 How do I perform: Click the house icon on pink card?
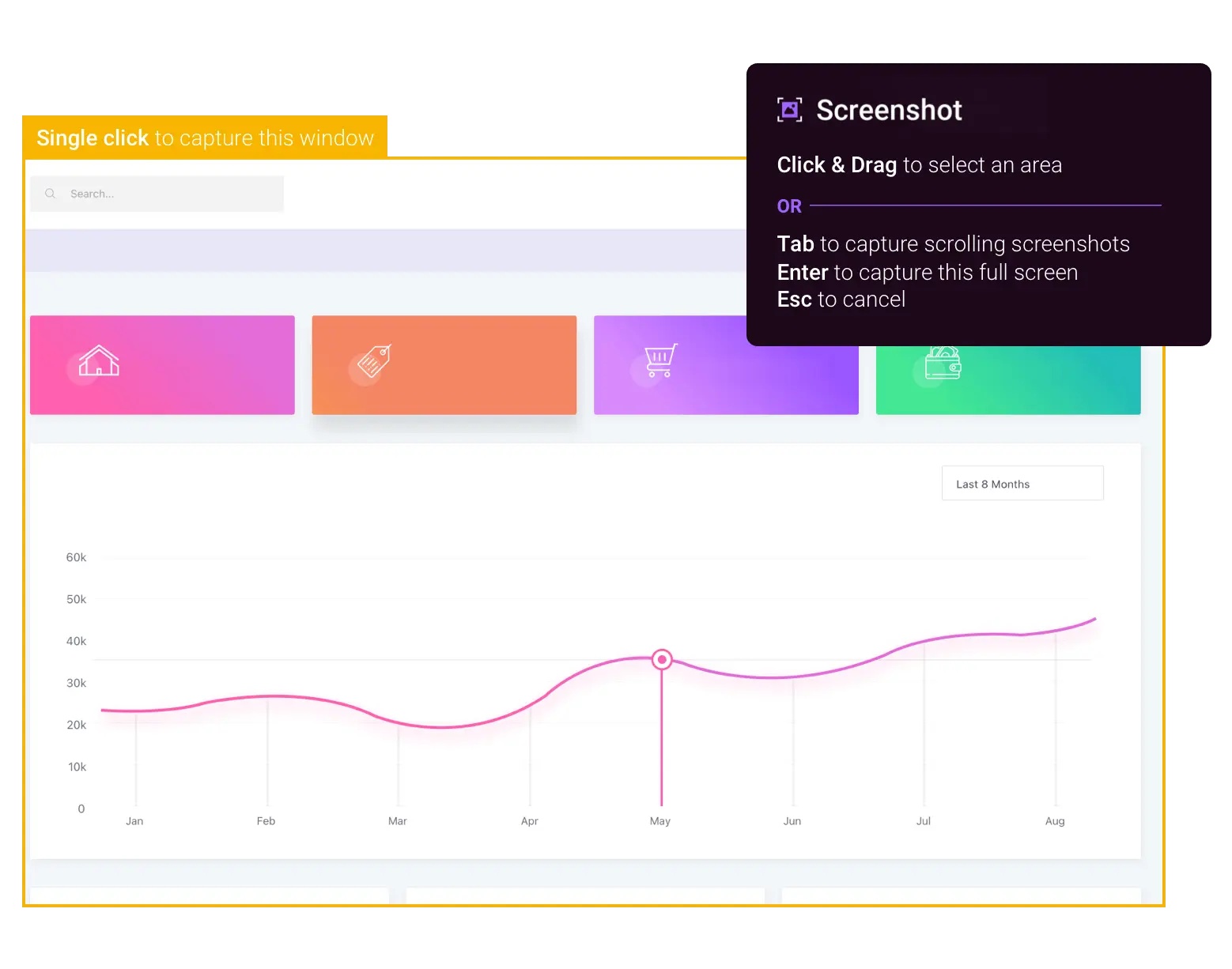(x=99, y=360)
